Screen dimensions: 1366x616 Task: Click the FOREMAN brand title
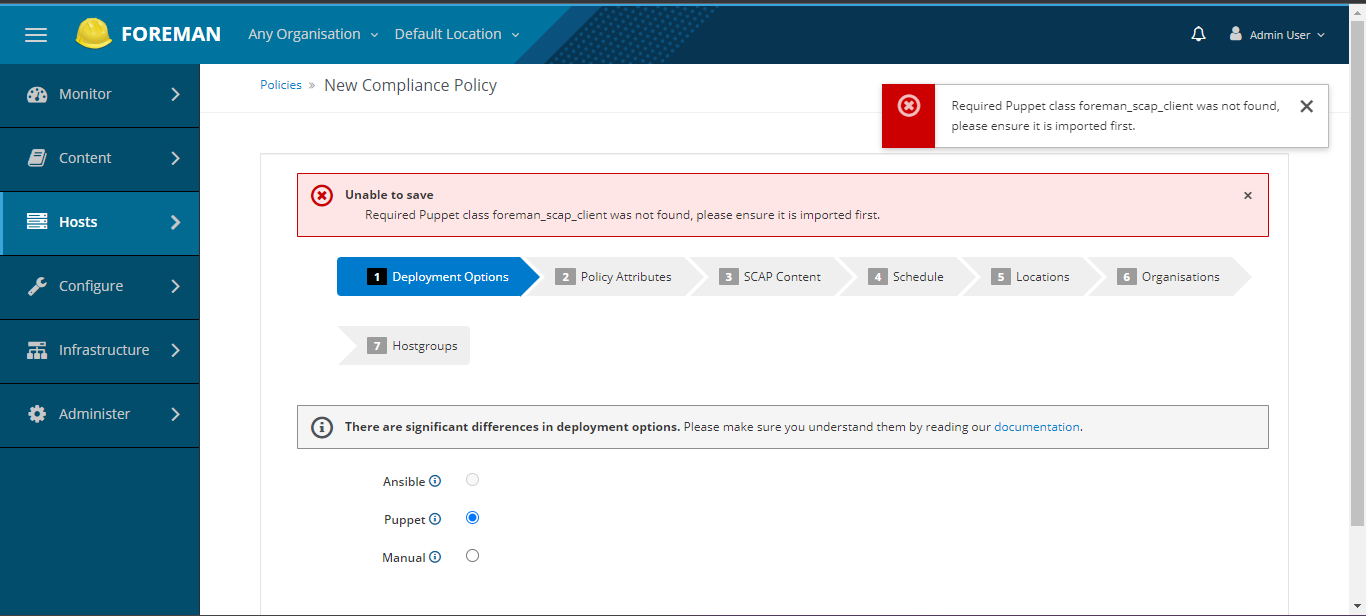tap(171, 34)
